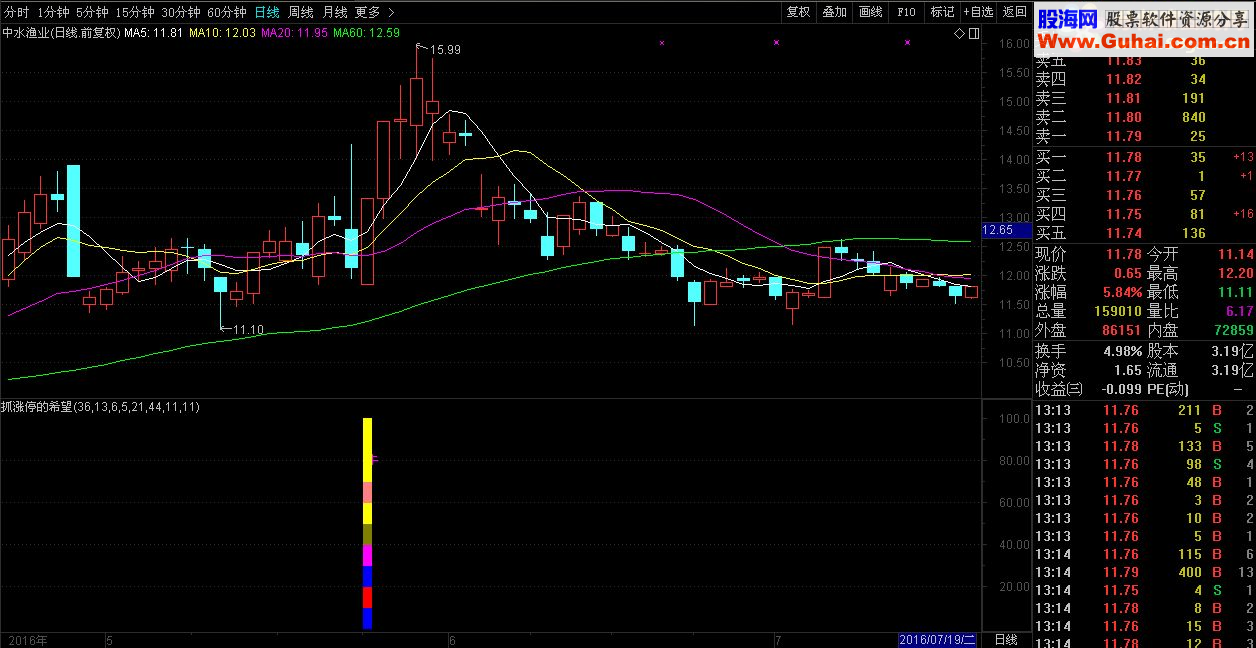Click the 内盘 72859 value
The image size is (1256, 648).
[1234, 331]
